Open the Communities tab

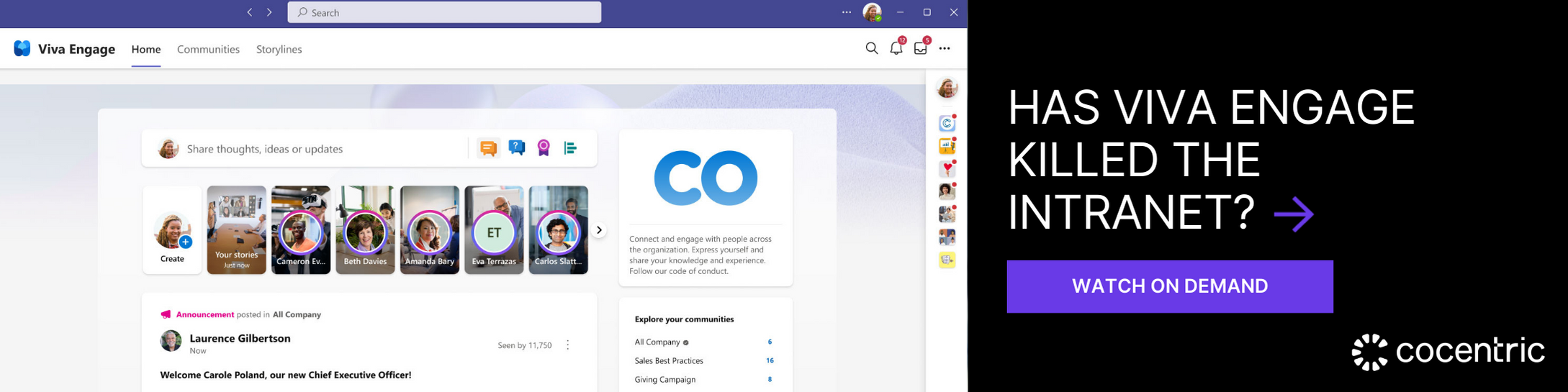point(208,49)
